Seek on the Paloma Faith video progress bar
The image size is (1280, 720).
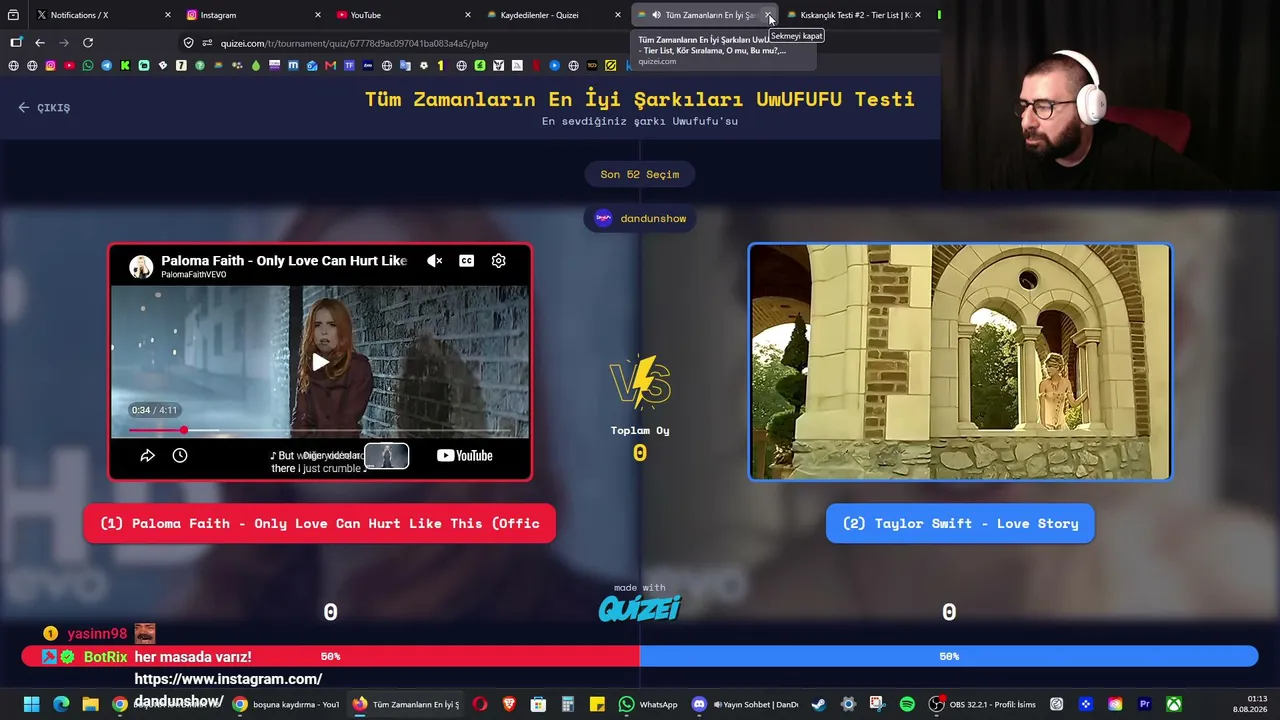tap(320, 430)
